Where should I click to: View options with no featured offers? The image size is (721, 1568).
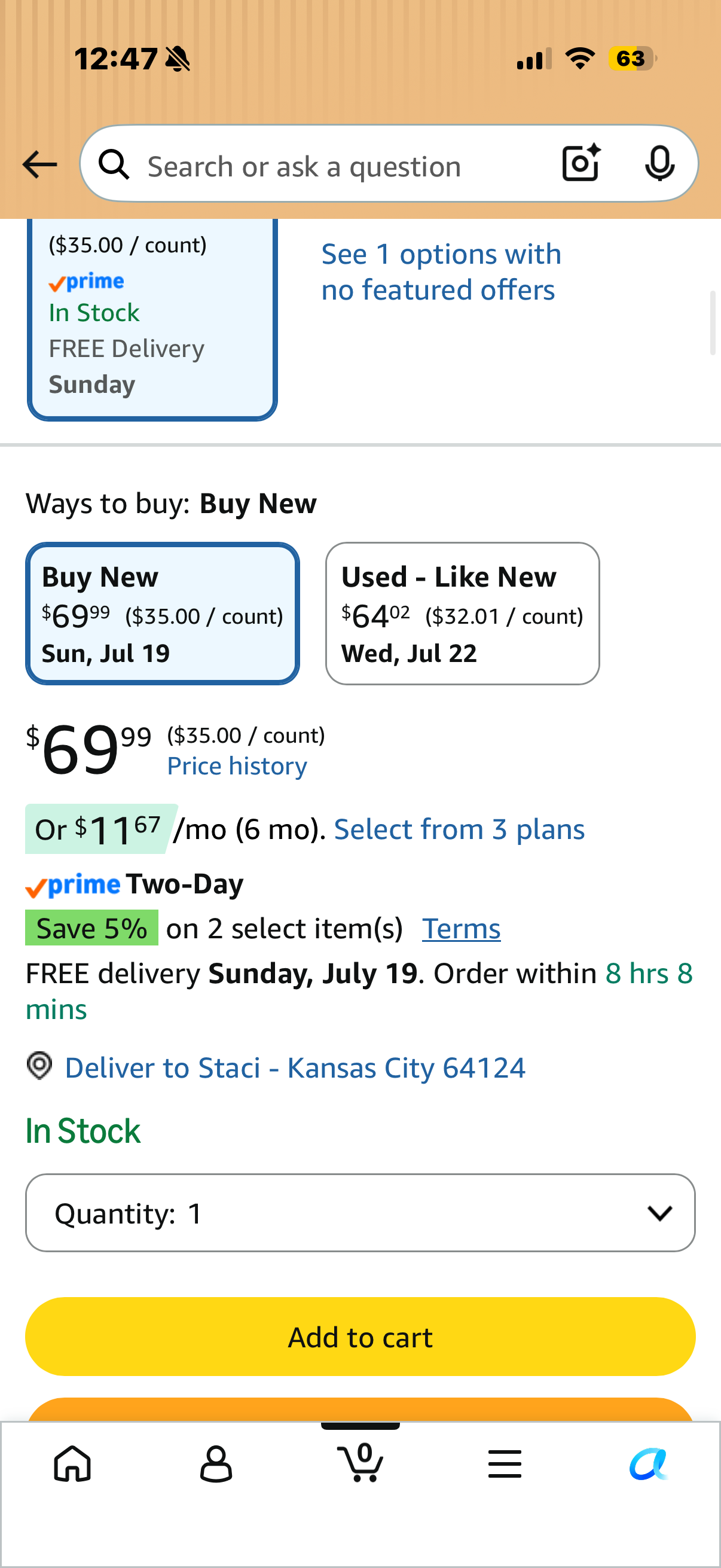point(441,272)
